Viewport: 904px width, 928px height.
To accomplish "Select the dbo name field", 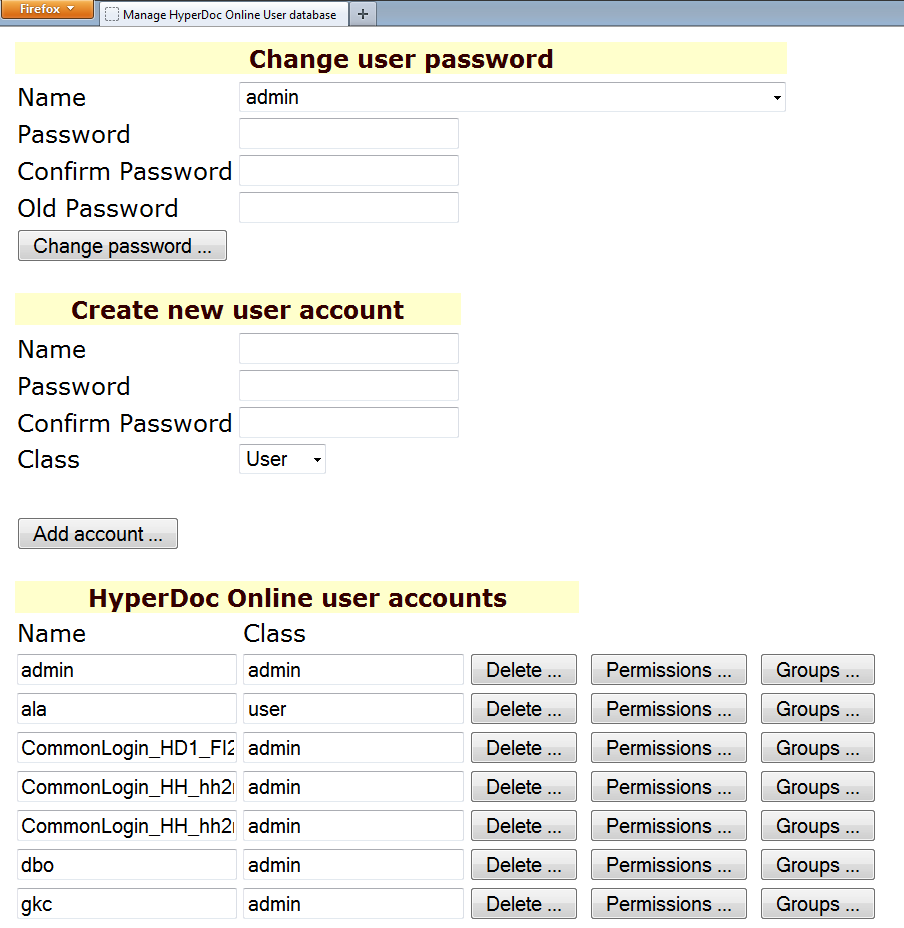I will tap(127, 865).
